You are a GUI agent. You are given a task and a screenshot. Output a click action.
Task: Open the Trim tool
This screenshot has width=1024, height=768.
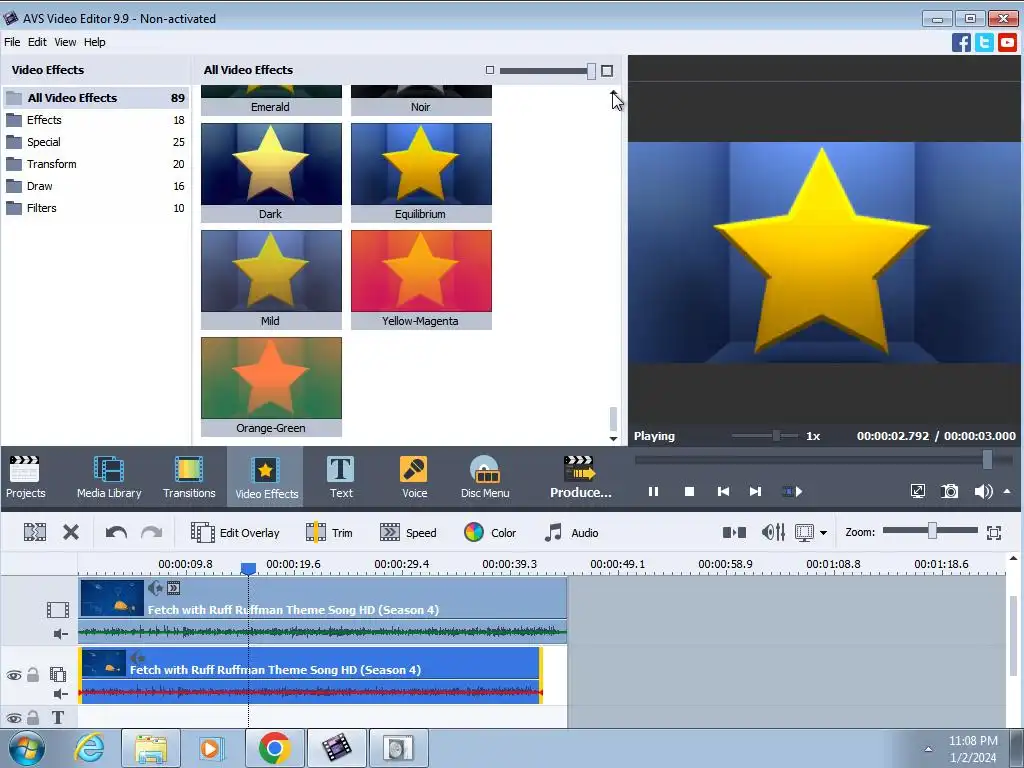[x=329, y=533]
